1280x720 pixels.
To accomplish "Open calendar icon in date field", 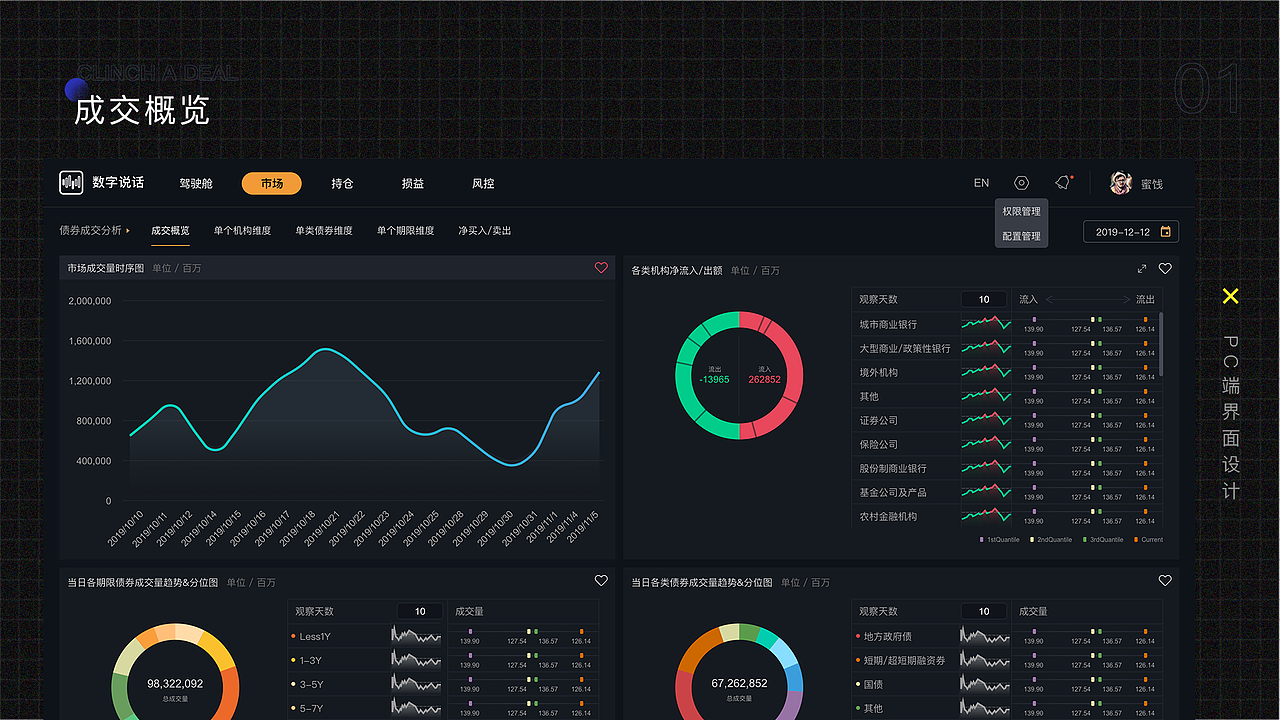I will click(x=1166, y=232).
